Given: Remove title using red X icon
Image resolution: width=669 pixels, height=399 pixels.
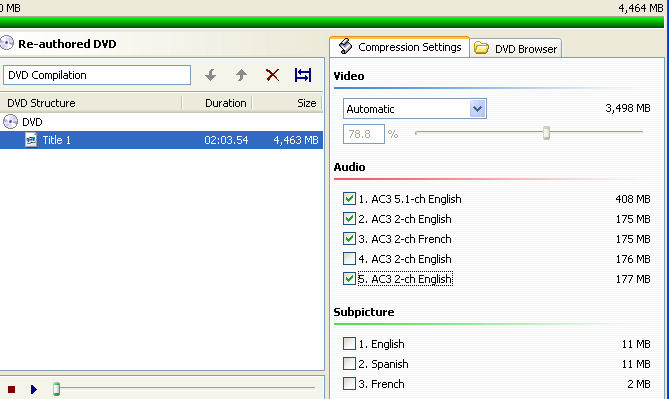Looking at the screenshot, I should (x=272, y=75).
